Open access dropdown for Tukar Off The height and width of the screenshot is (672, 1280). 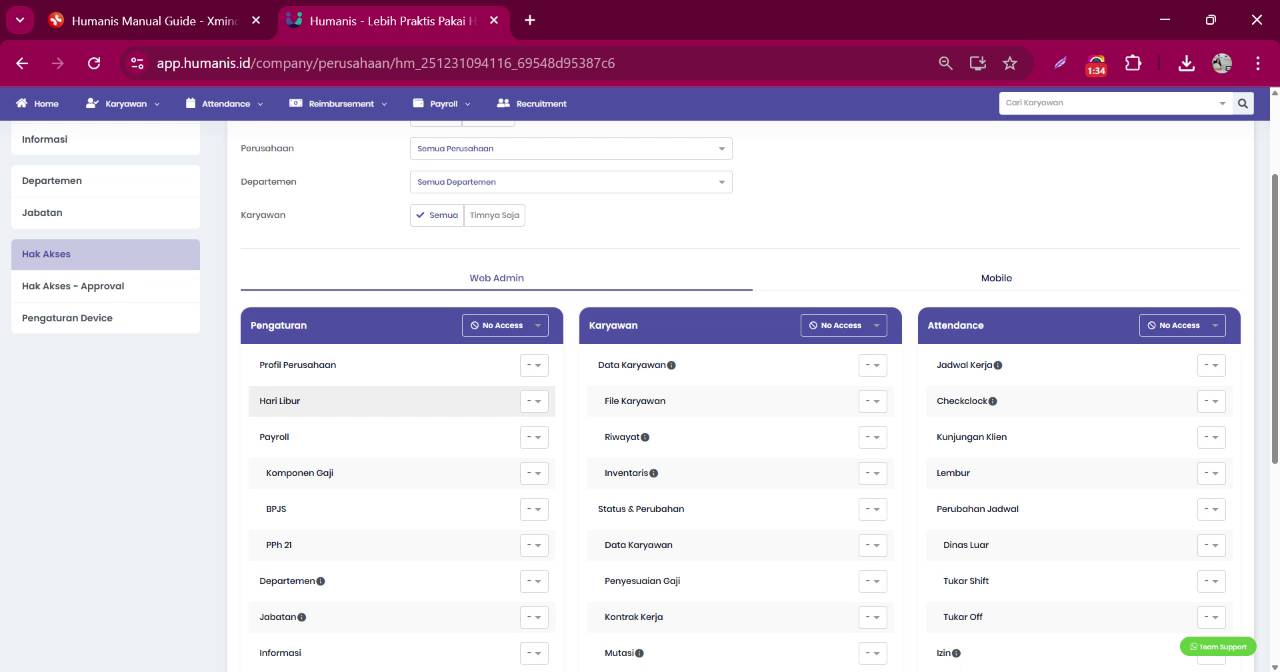click(1211, 617)
